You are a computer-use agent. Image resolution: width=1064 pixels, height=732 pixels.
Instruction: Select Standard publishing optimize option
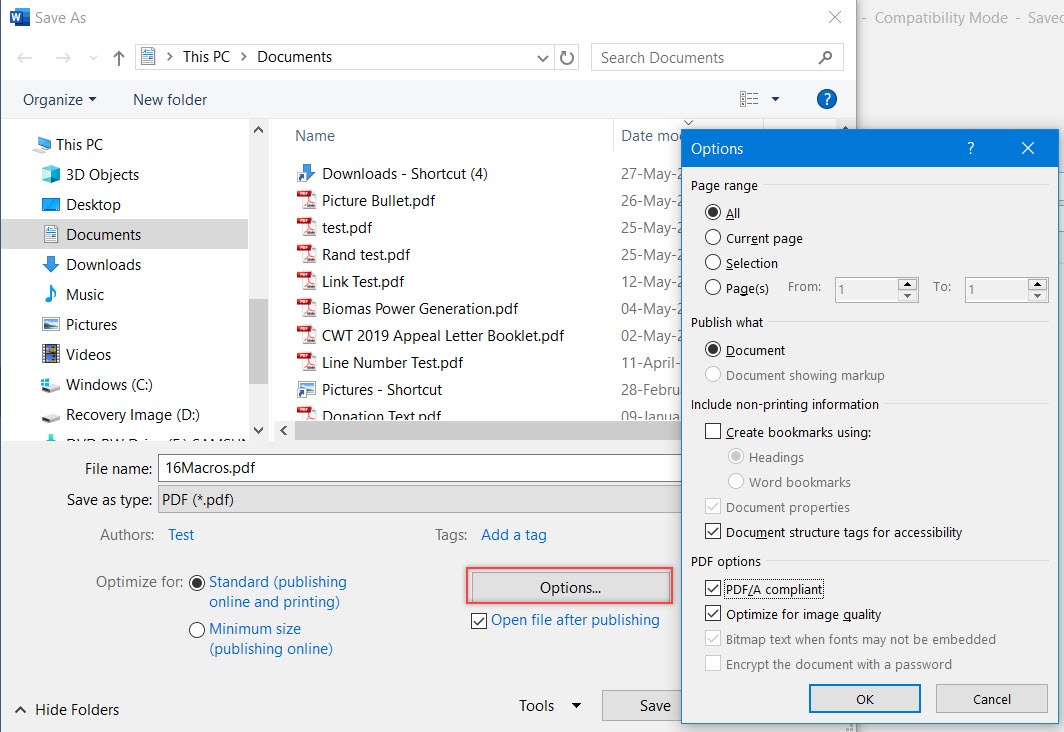coord(197,583)
